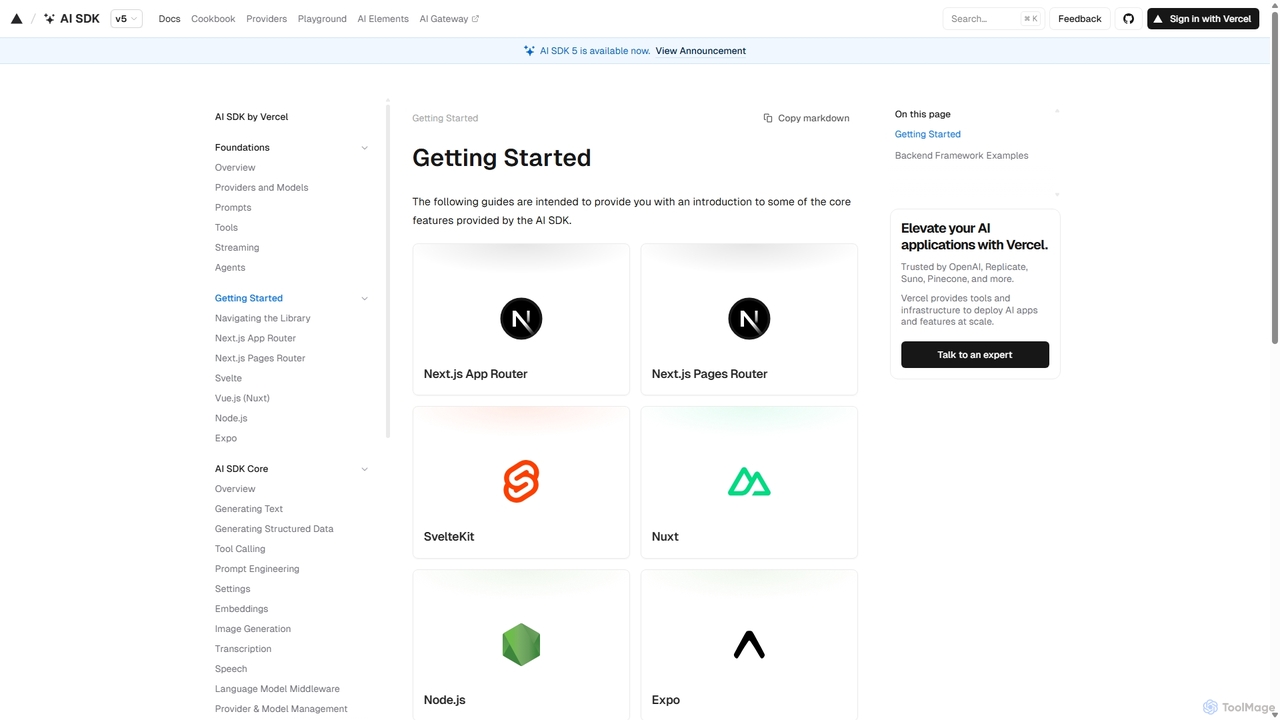The image size is (1280, 720).
Task: Open Prompt Engineering sidebar link
Action: 257,569
